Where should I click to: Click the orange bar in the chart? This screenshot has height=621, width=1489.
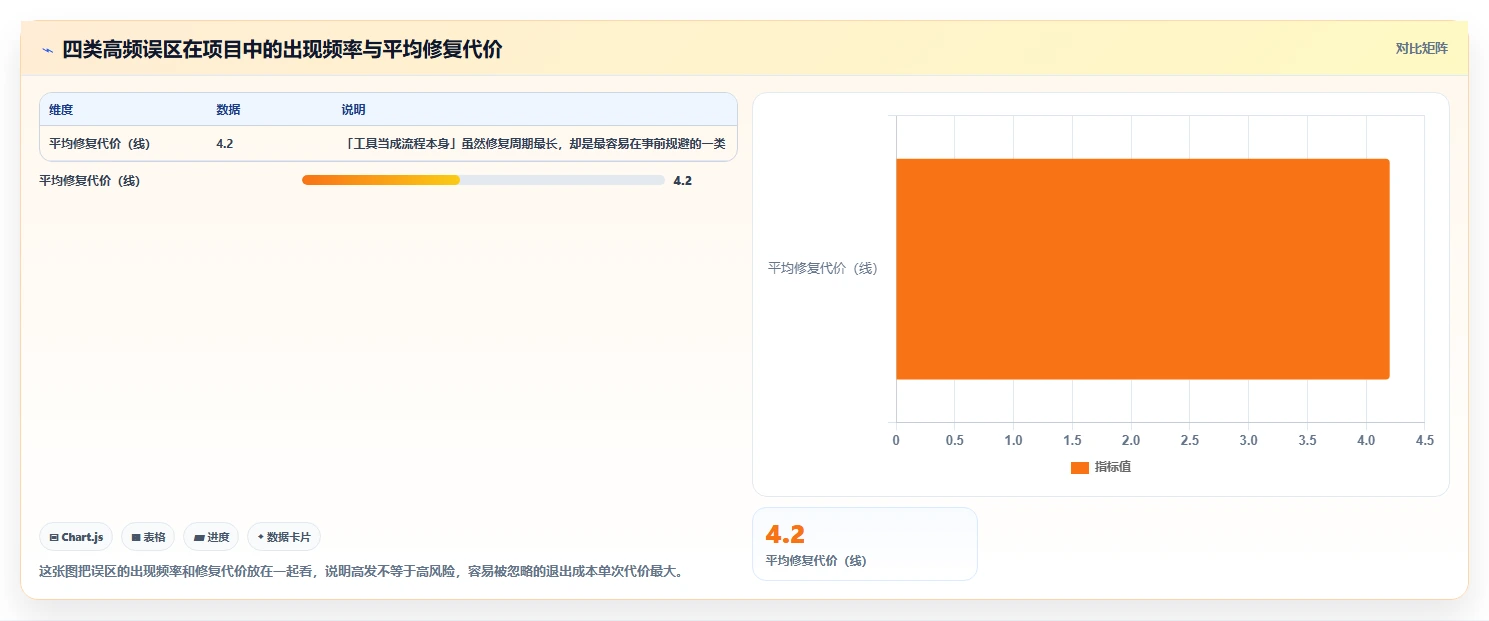click(1142, 269)
